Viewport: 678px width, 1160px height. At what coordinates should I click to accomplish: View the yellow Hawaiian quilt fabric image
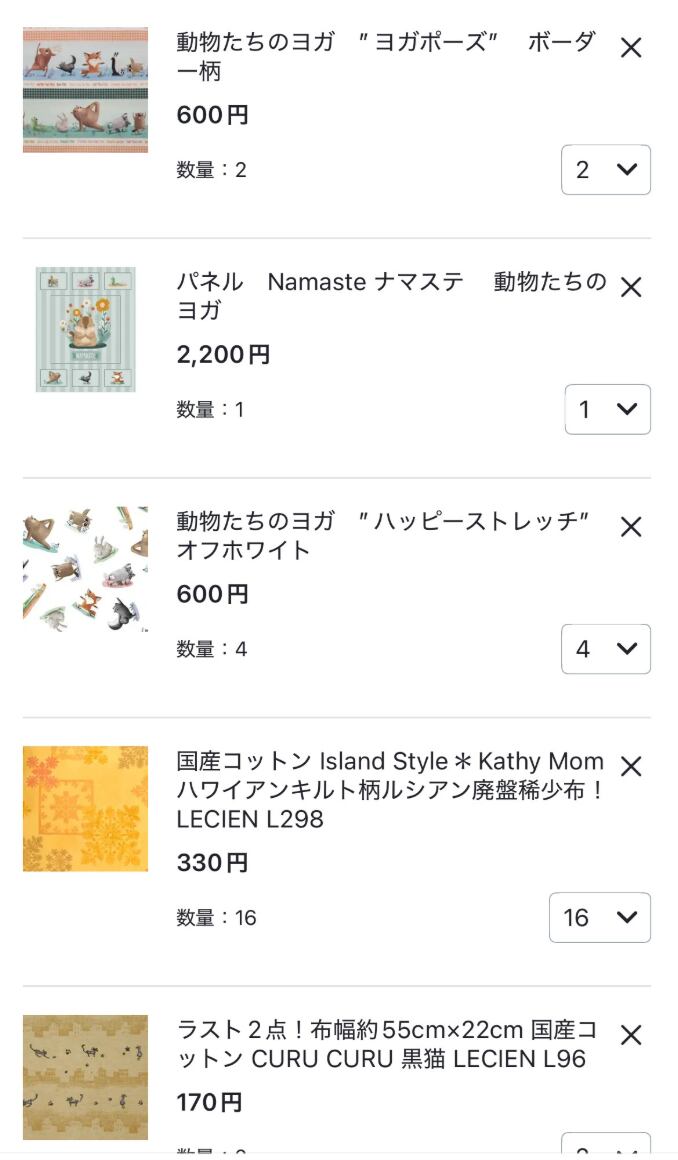coord(85,808)
